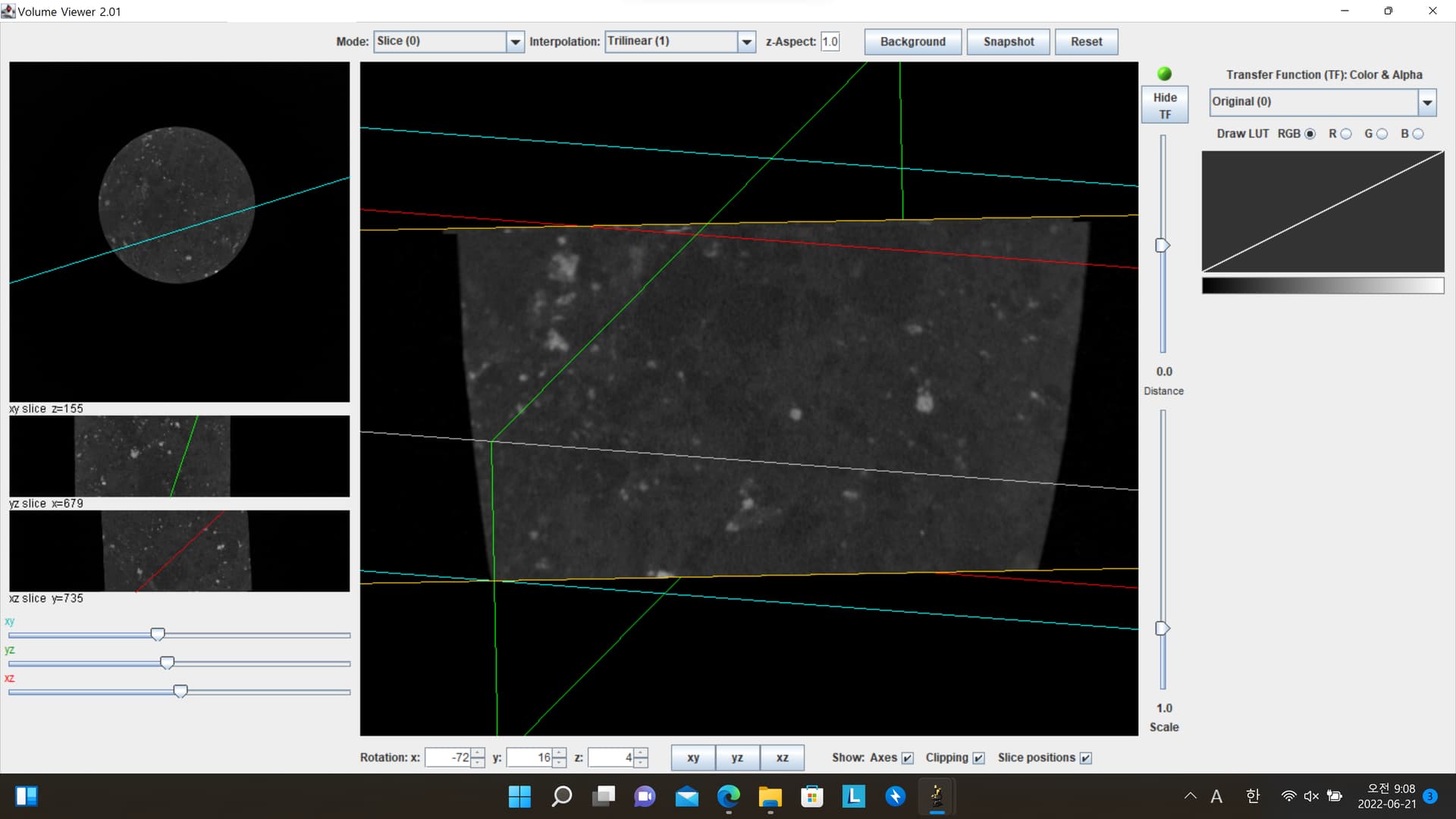The height and width of the screenshot is (819, 1456).
Task: Launch the ImageJ microscope icon on the taskbar
Action: 937,797
